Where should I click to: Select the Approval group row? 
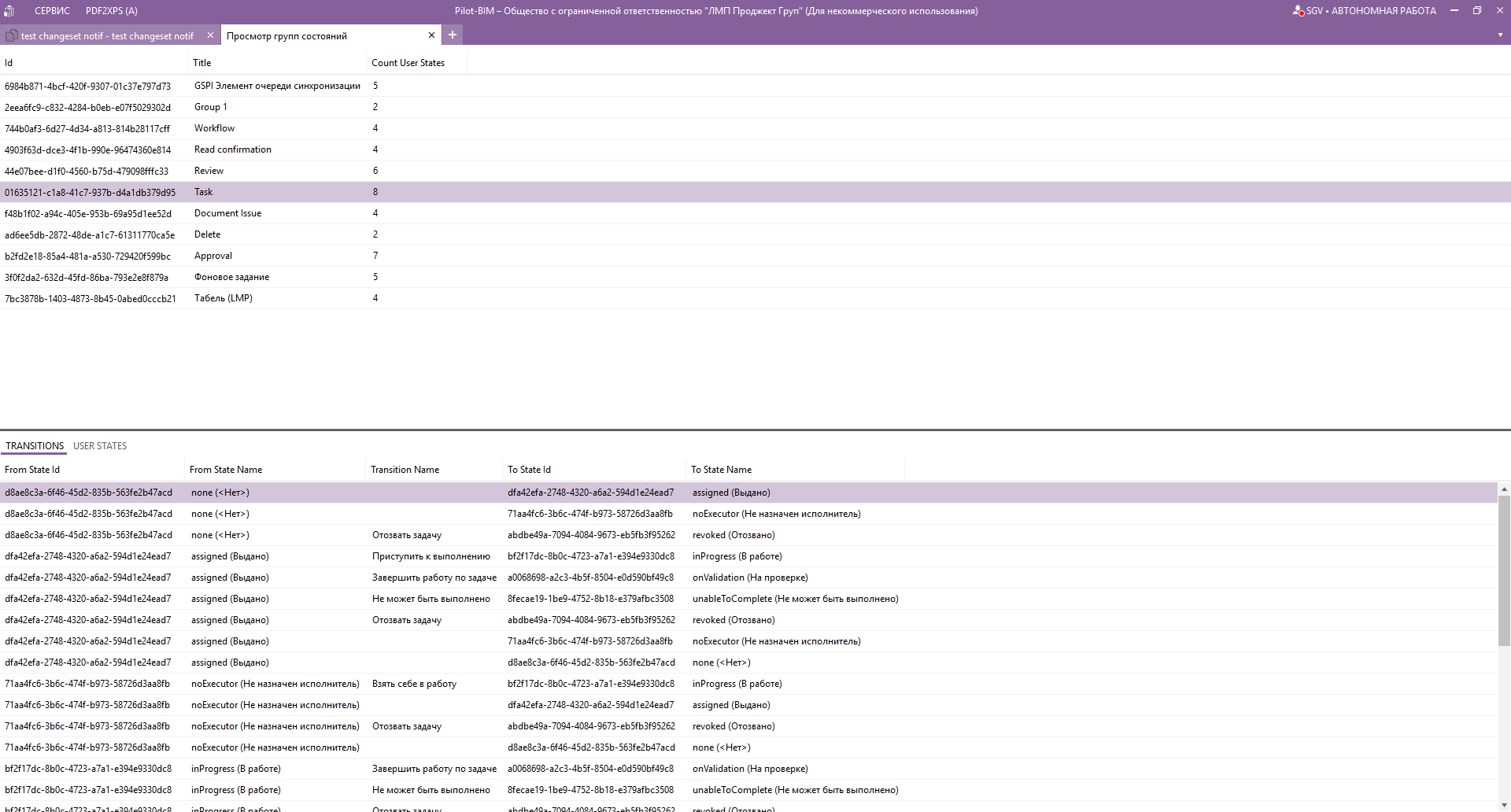click(213, 256)
